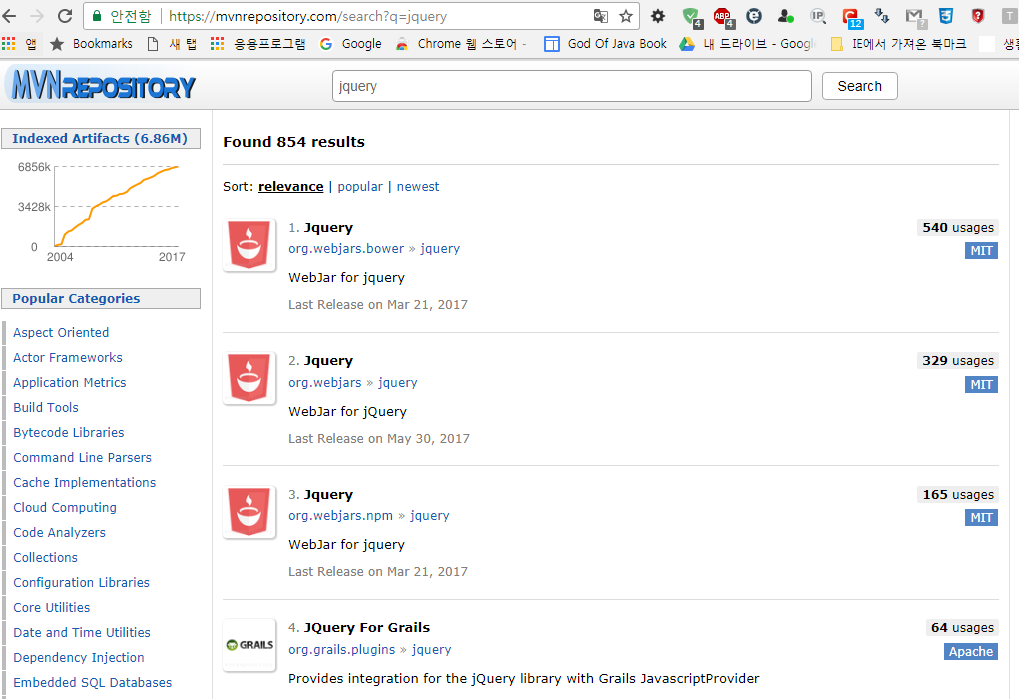Open the Google bookmark
Screen dimensions: 1019x699
pyautogui.click(x=350, y=44)
